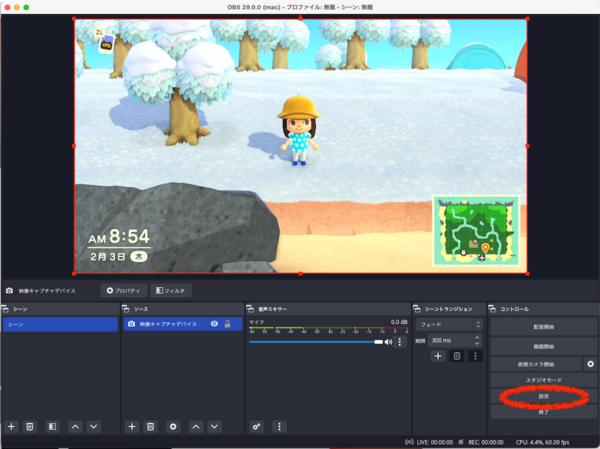Start virtual camera 仮想カメラ開始
The image size is (600, 449).
(x=536, y=364)
